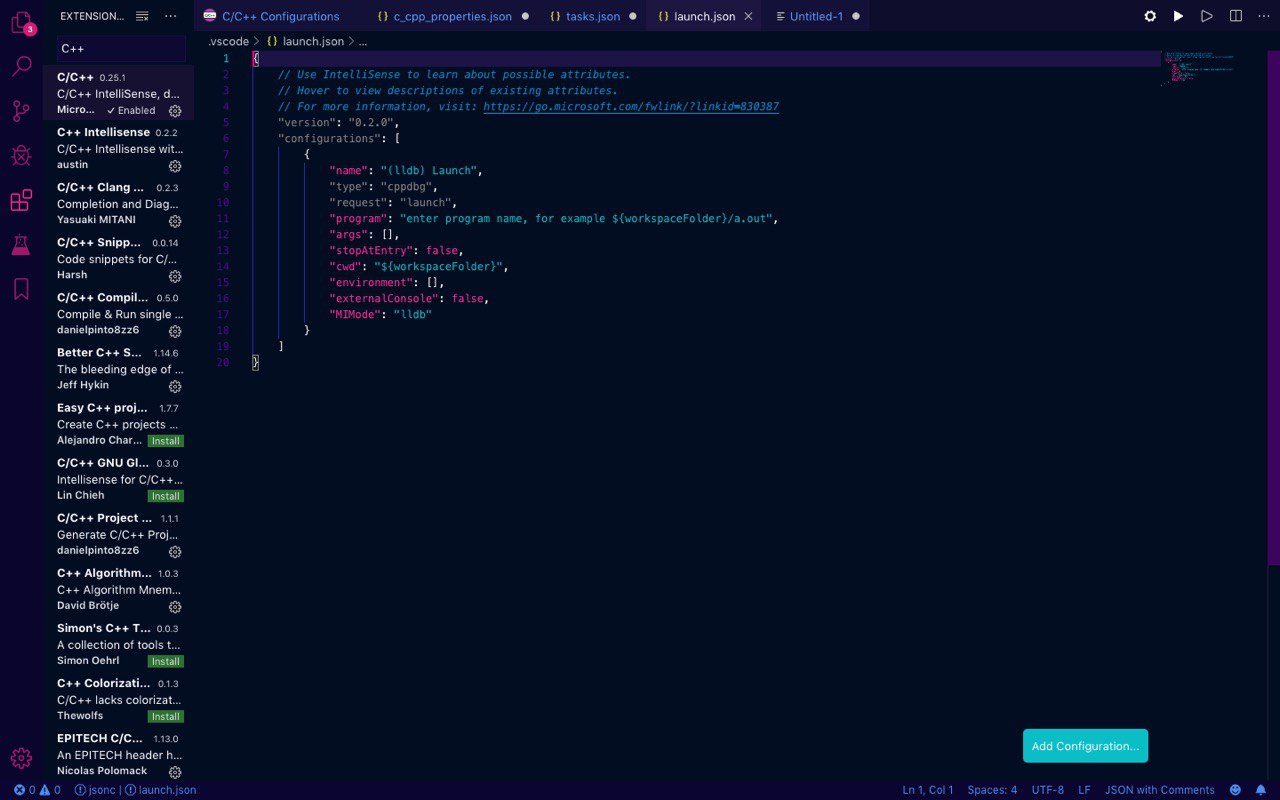Open manage gear for C/C++ Project Generator extension

pos(175,552)
